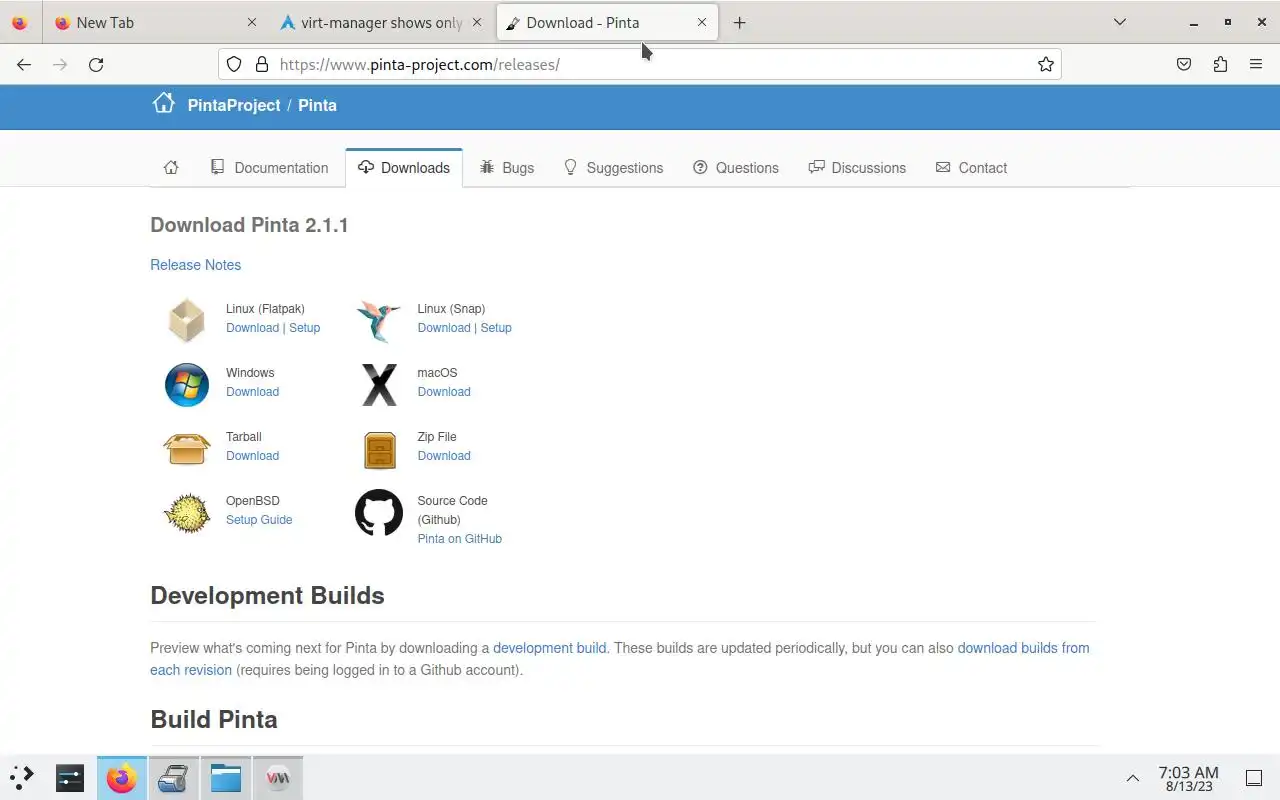1280x800 pixels.
Task: Switch to the Downloads tab
Action: tap(404, 168)
